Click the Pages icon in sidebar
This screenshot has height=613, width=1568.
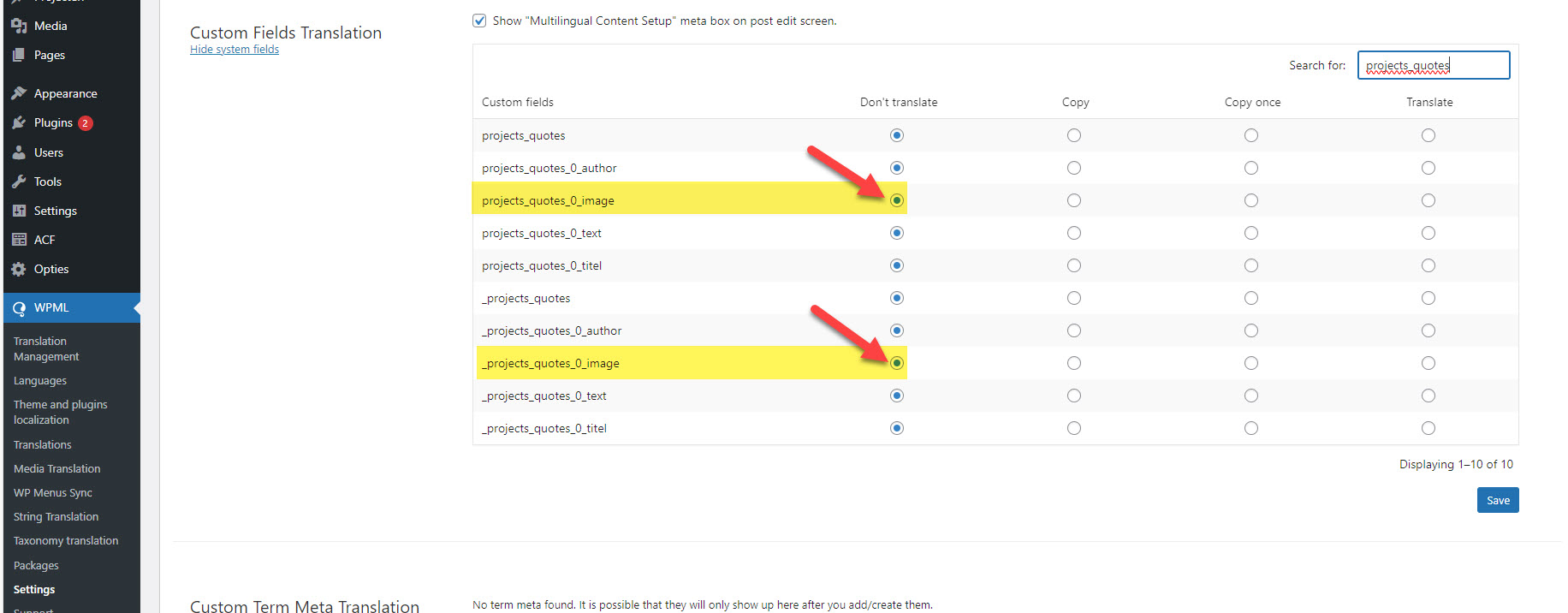[x=19, y=55]
